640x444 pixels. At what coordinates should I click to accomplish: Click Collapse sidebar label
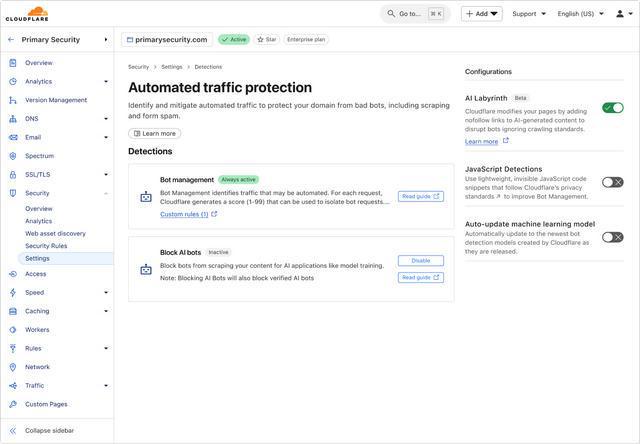point(49,431)
